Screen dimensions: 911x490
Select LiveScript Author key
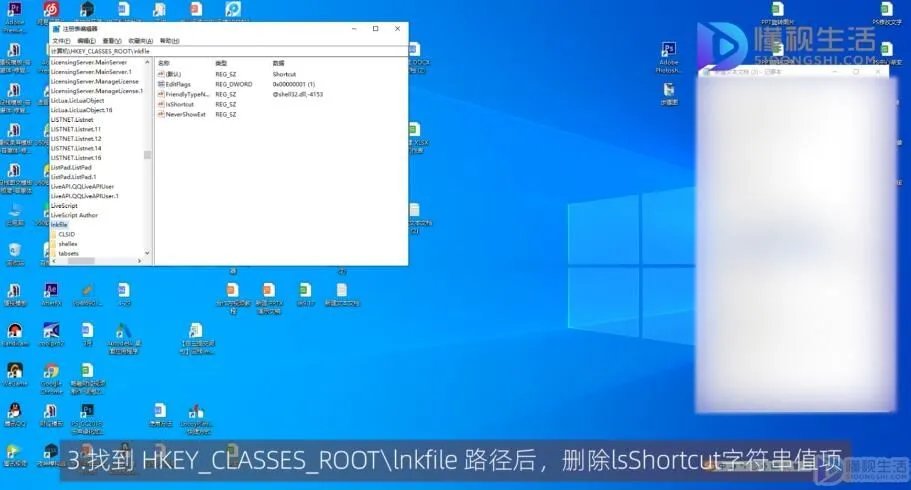tap(74, 215)
